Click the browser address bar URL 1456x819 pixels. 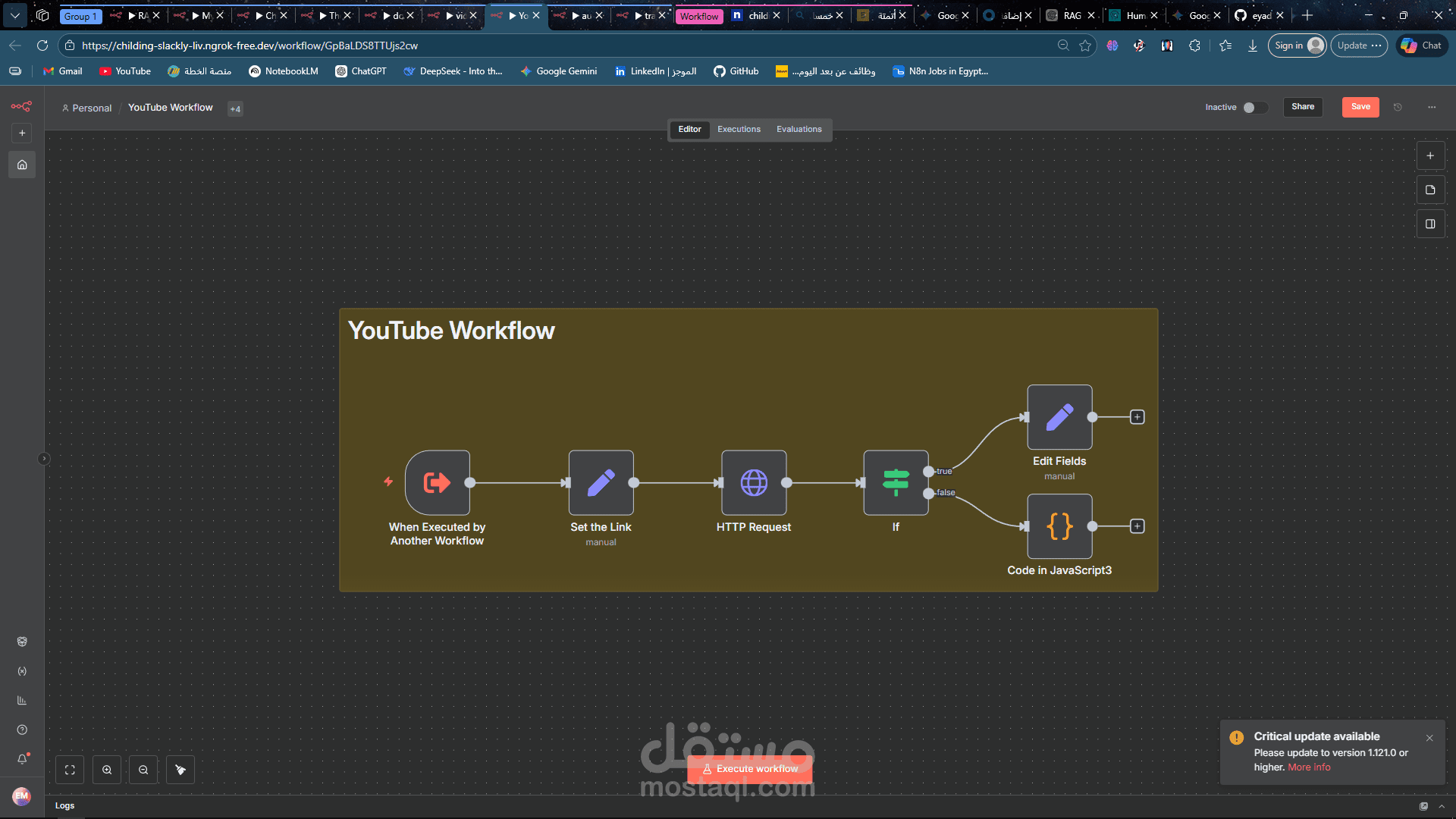tap(250, 45)
